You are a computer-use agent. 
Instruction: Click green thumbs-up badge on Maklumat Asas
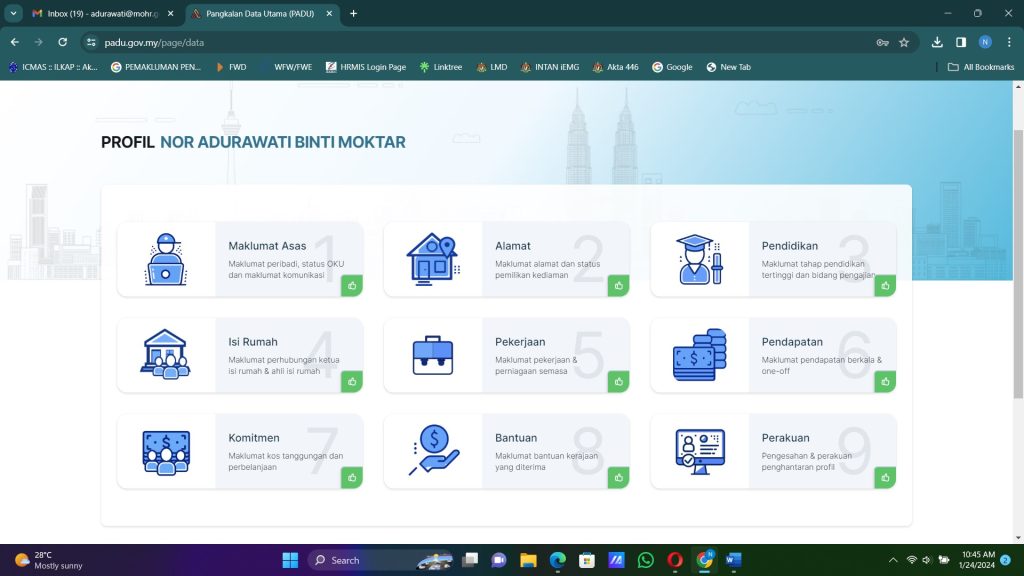tap(352, 286)
